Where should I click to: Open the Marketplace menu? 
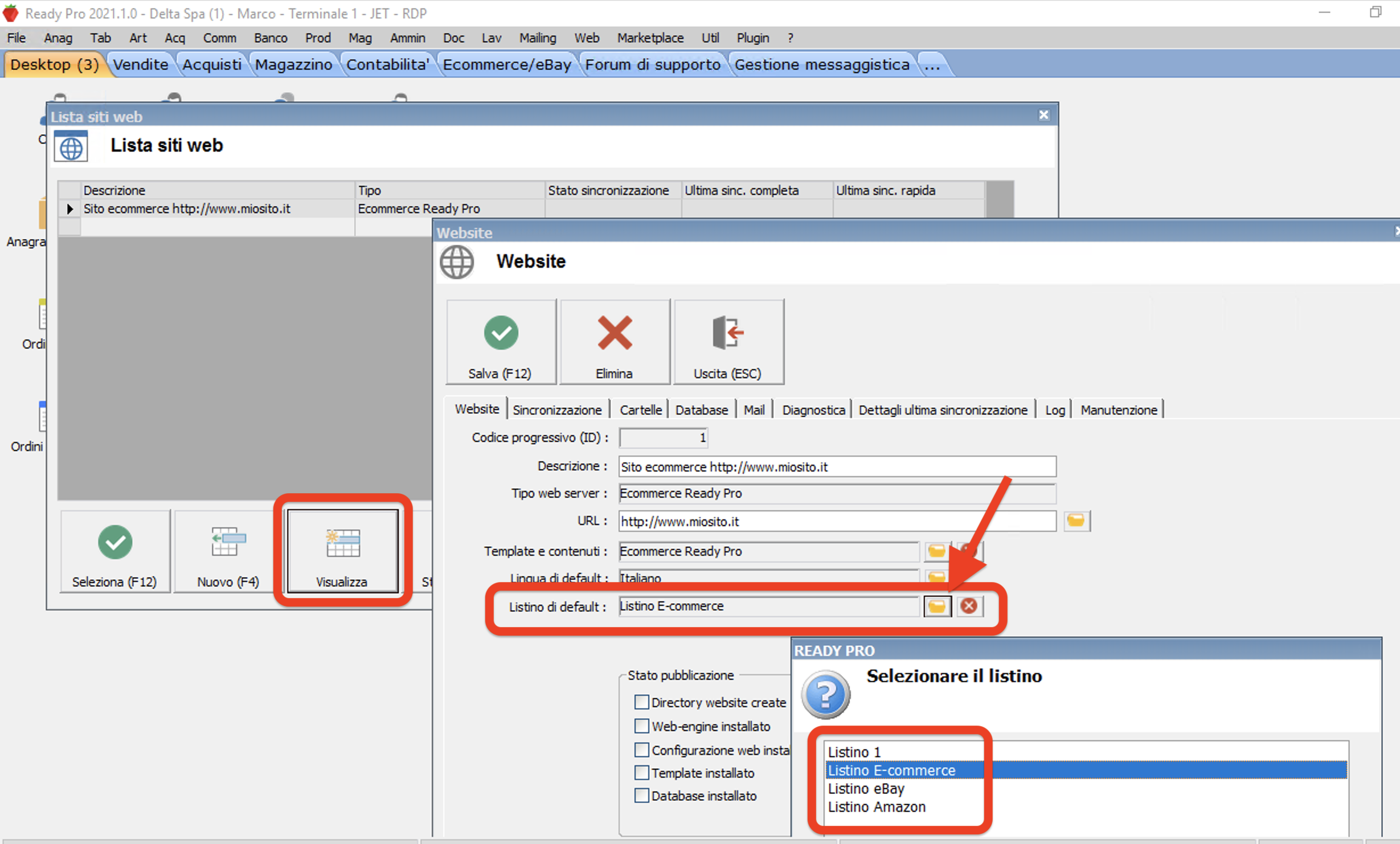point(650,38)
